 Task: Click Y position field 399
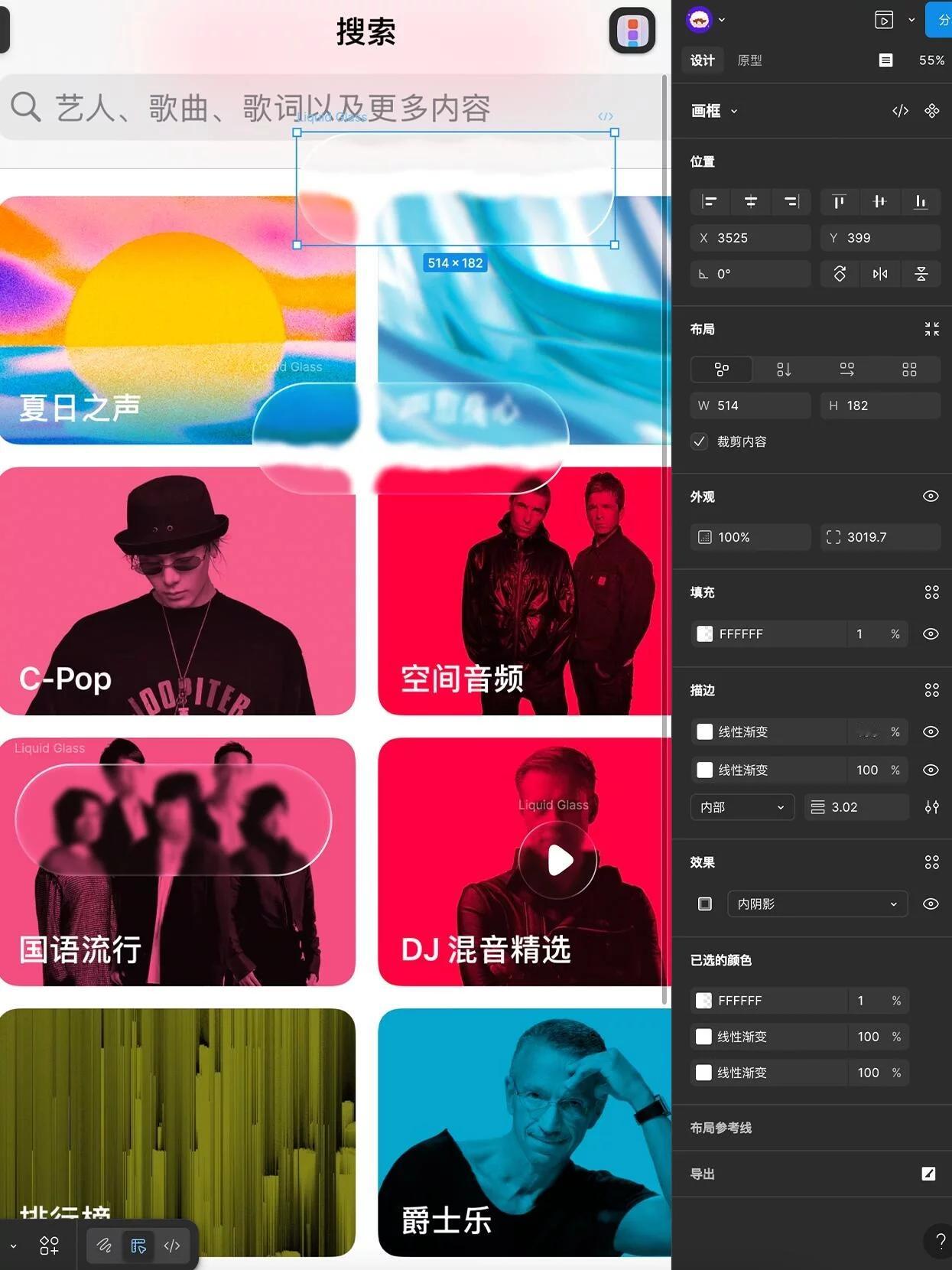coord(880,238)
